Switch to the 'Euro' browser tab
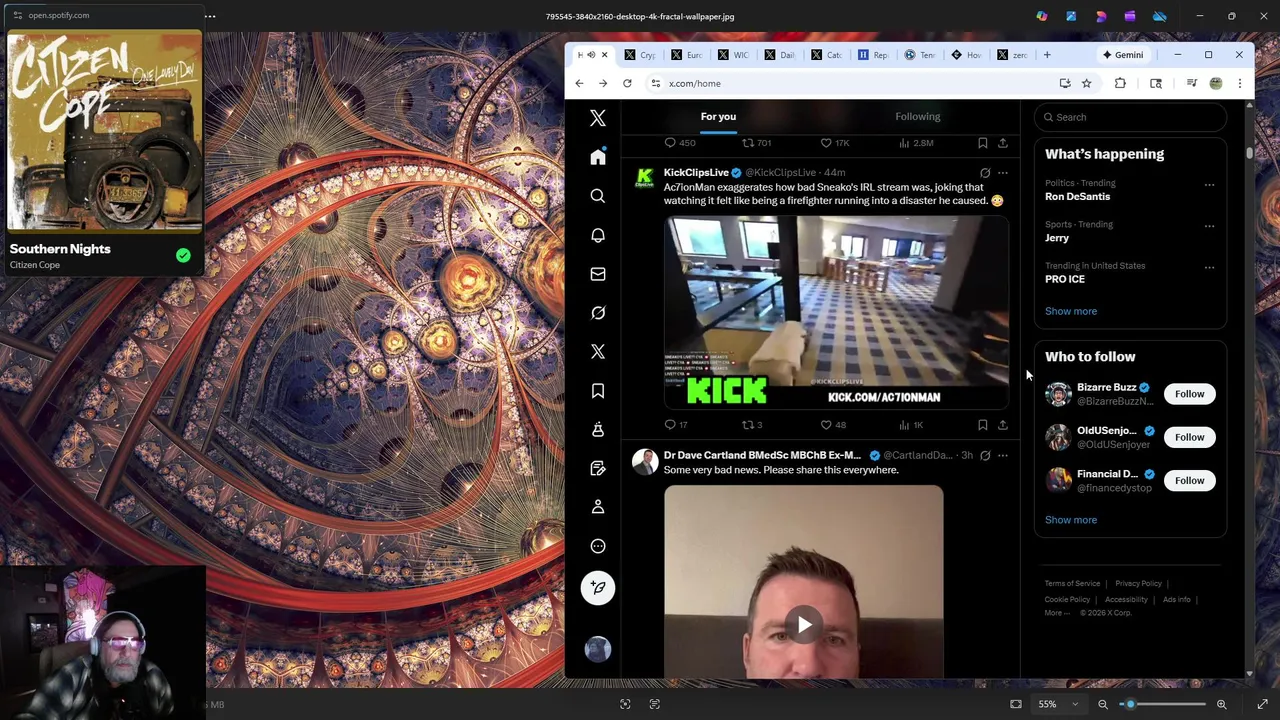 [687, 55]
